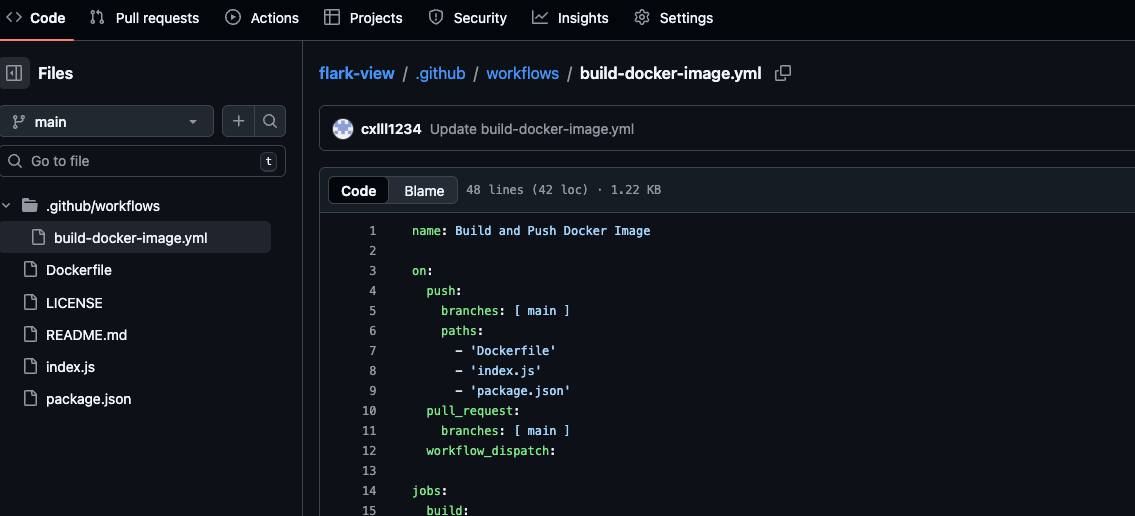Open the Security tab

point(468,18)
